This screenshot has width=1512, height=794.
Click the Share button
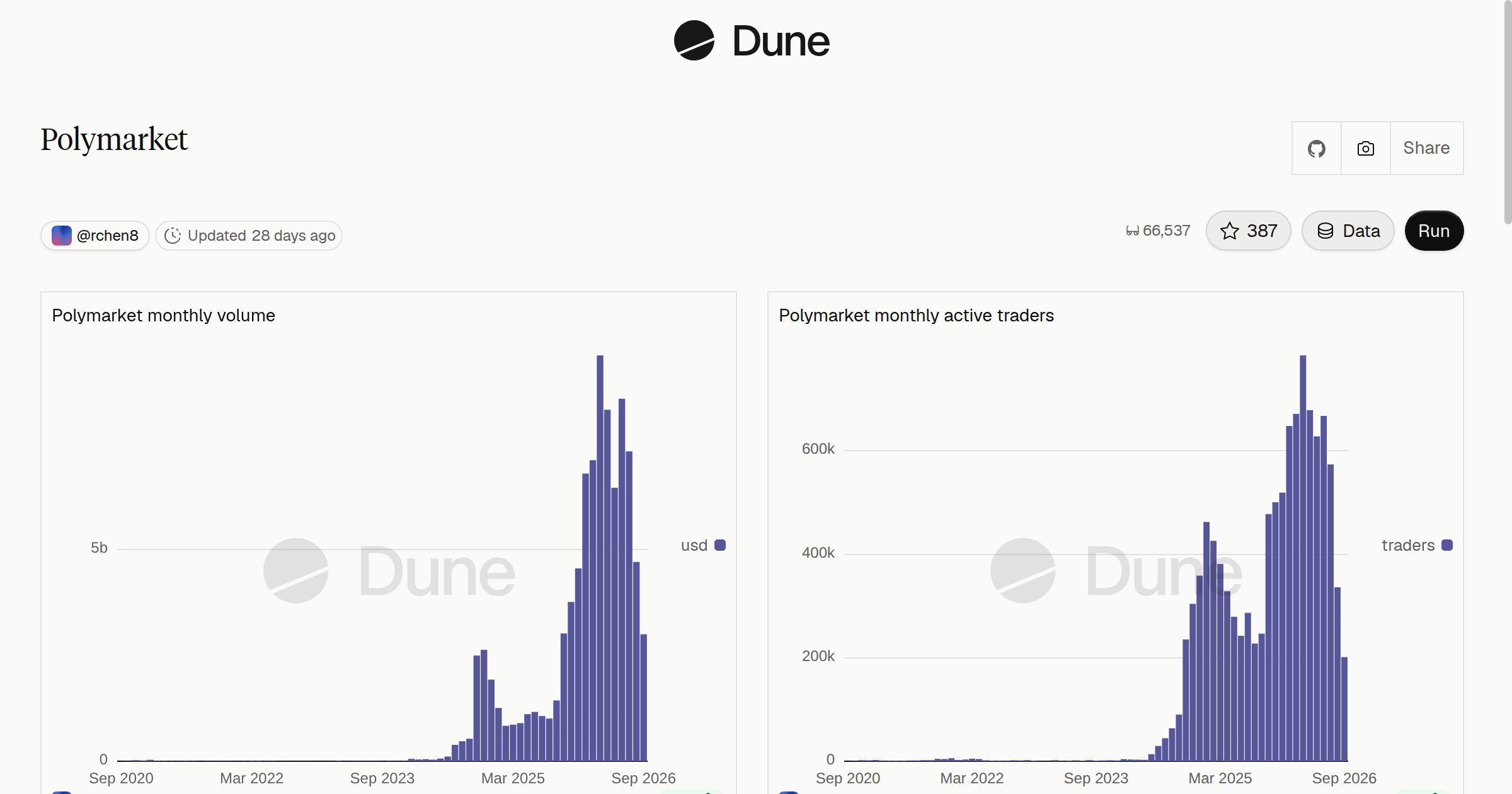(x=1426, y=148)
